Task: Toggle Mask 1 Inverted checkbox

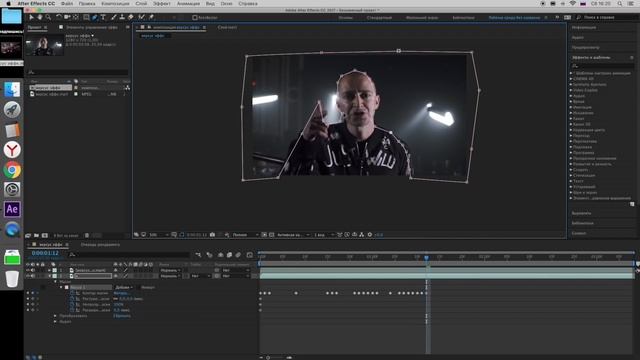Action: (x=138, y=287)
